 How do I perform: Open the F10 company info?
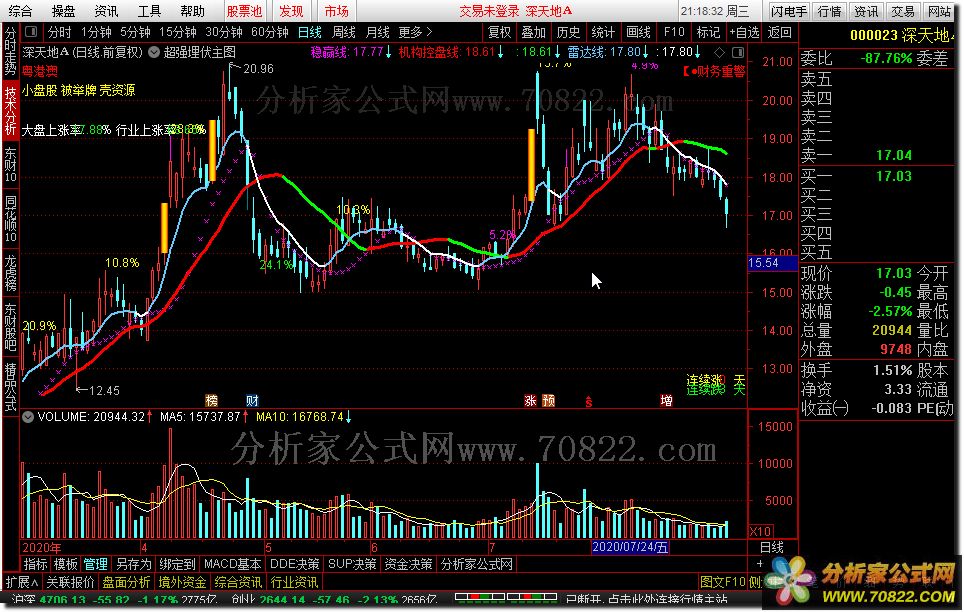click(x=674, y=32)
